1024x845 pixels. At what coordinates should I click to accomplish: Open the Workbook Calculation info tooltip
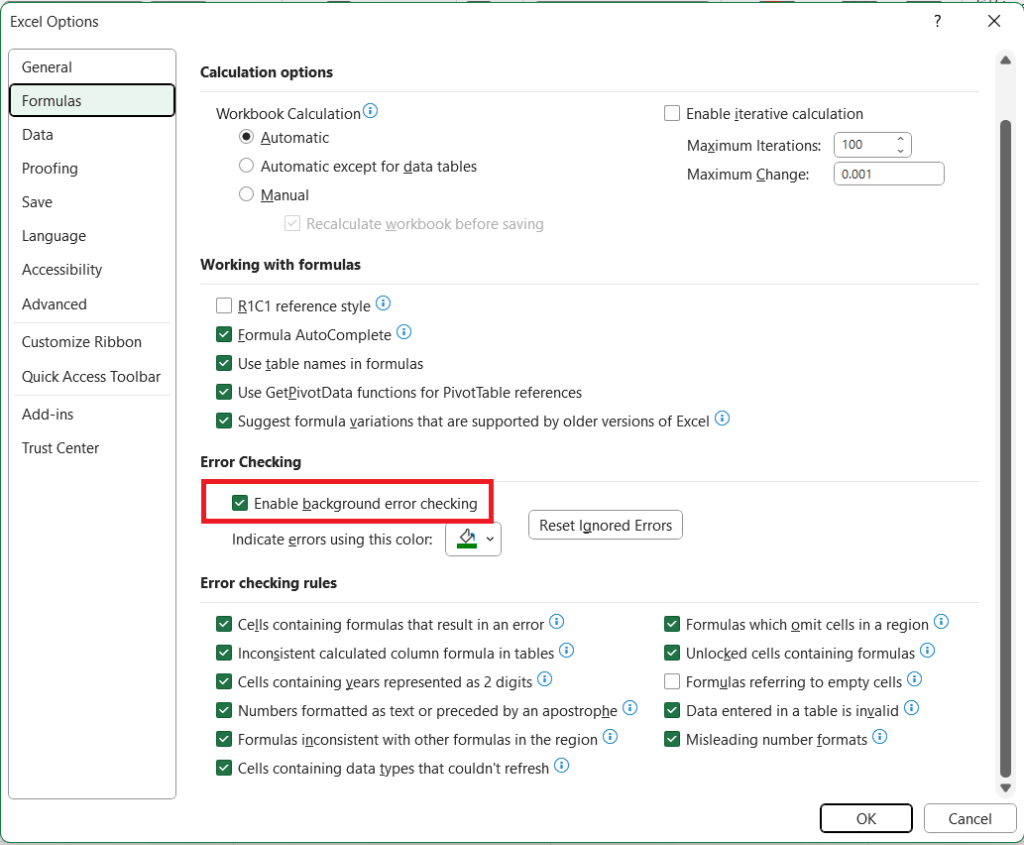(x=371, y=113)
